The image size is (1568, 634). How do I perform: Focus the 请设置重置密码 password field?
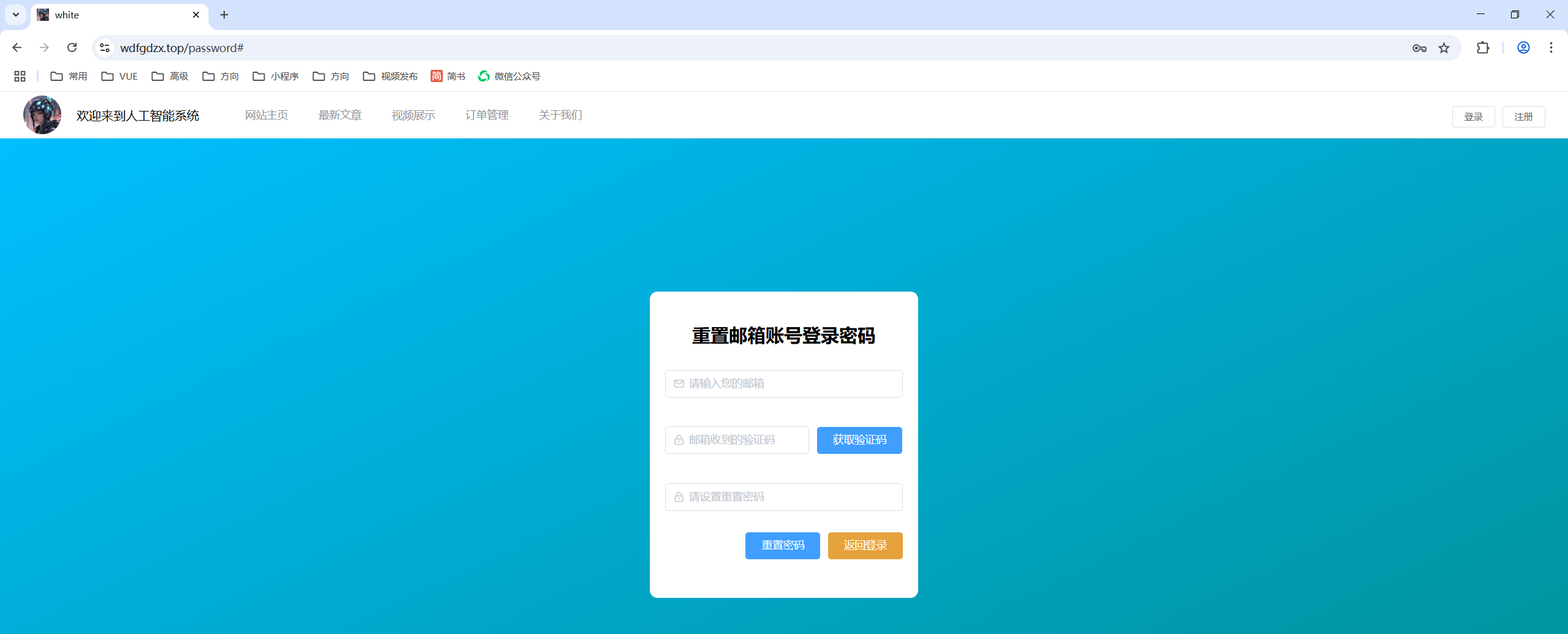[783, 497]
